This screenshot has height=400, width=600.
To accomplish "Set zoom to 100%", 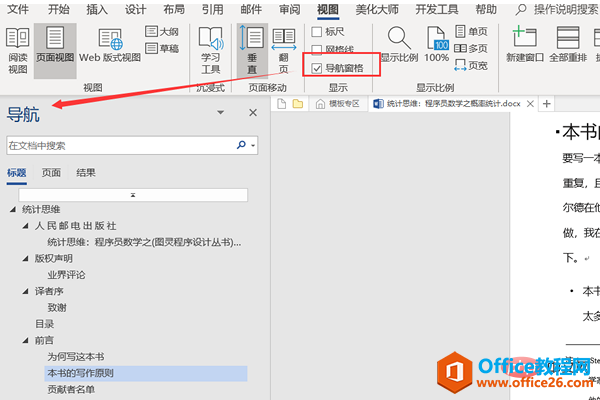I will pos(437,48).
